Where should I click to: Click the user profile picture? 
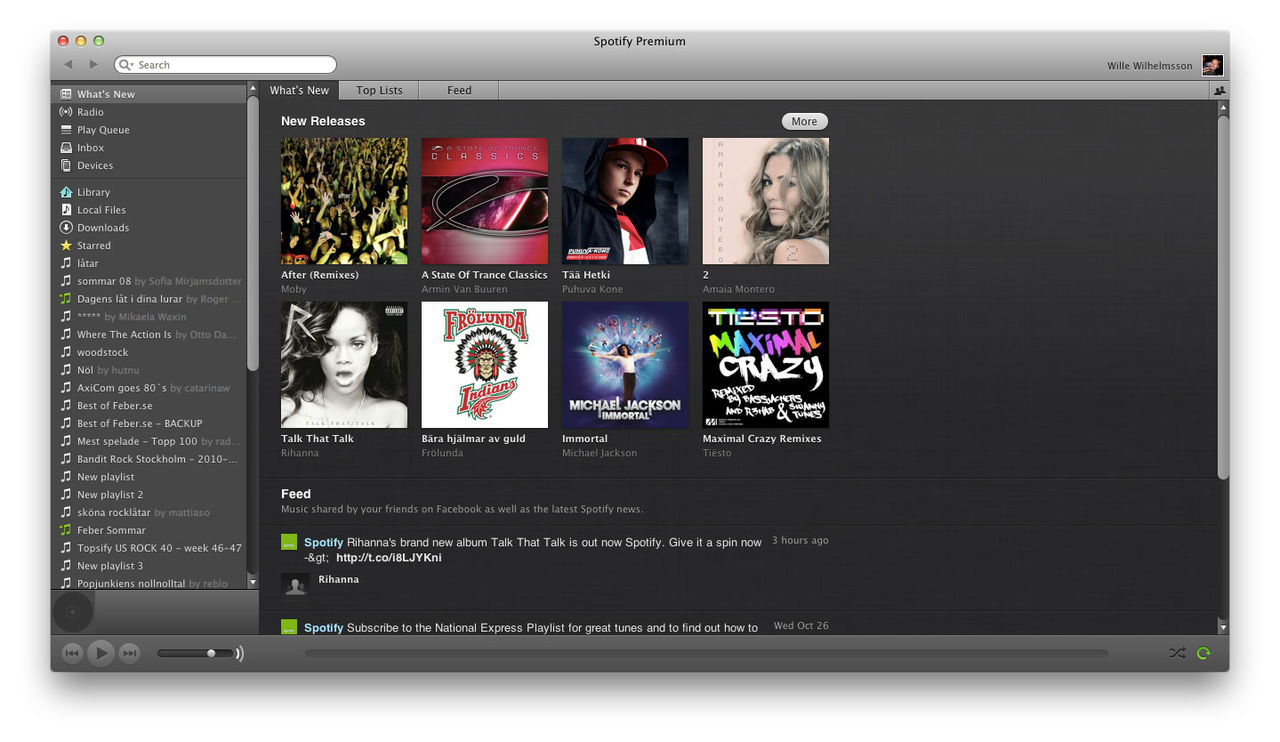(1212, 66)
